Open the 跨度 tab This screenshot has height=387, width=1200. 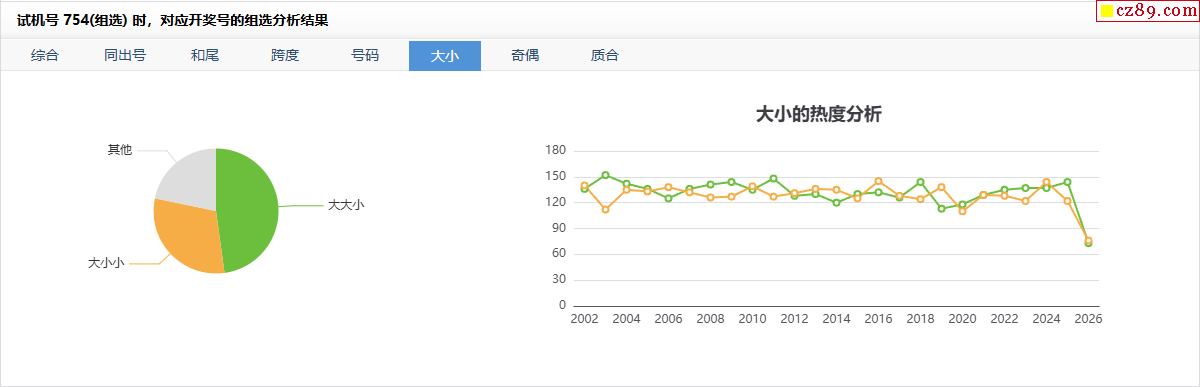click(x=285, y=56)
